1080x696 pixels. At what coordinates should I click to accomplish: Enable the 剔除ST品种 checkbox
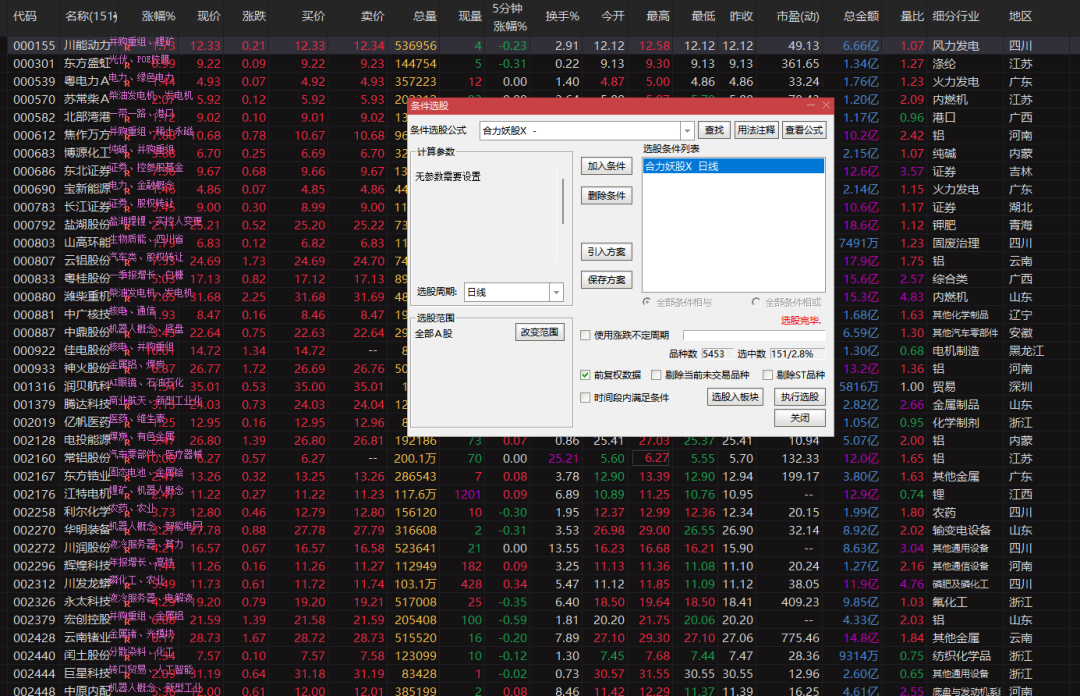767,375
